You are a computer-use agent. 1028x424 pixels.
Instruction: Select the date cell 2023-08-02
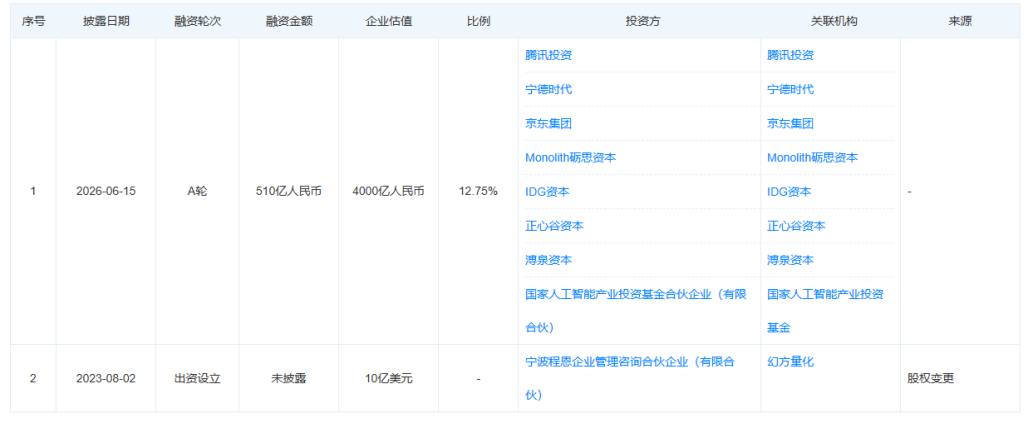point(106,379)
